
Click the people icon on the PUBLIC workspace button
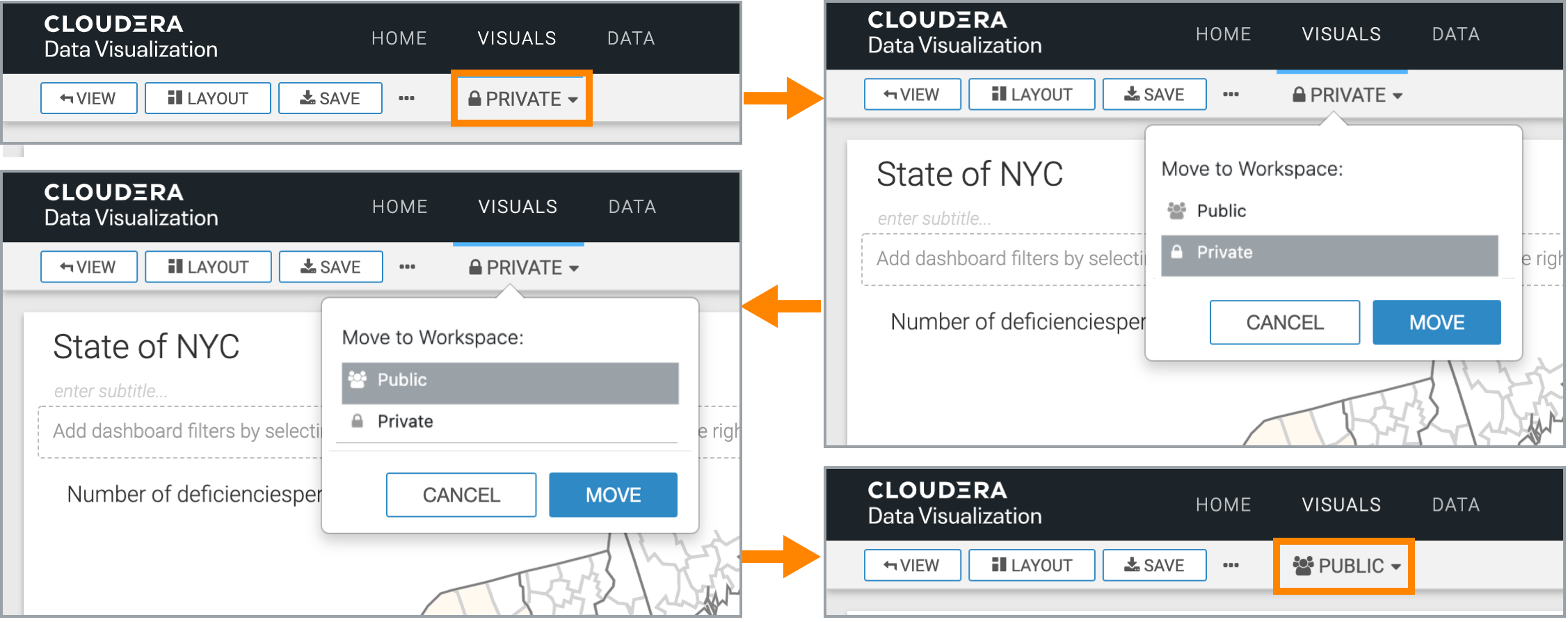(1303, 566)
